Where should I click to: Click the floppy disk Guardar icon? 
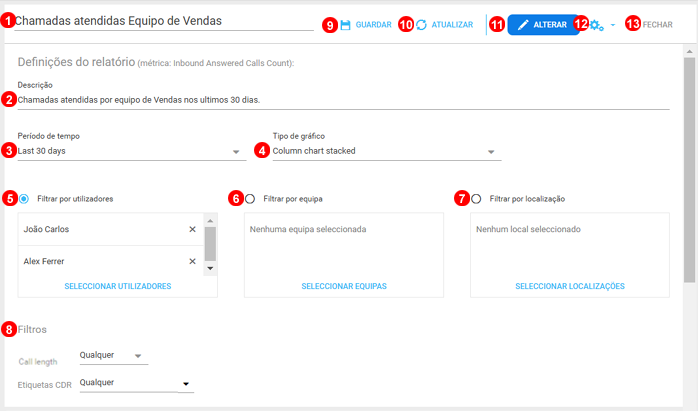click(x=345, y=24)
